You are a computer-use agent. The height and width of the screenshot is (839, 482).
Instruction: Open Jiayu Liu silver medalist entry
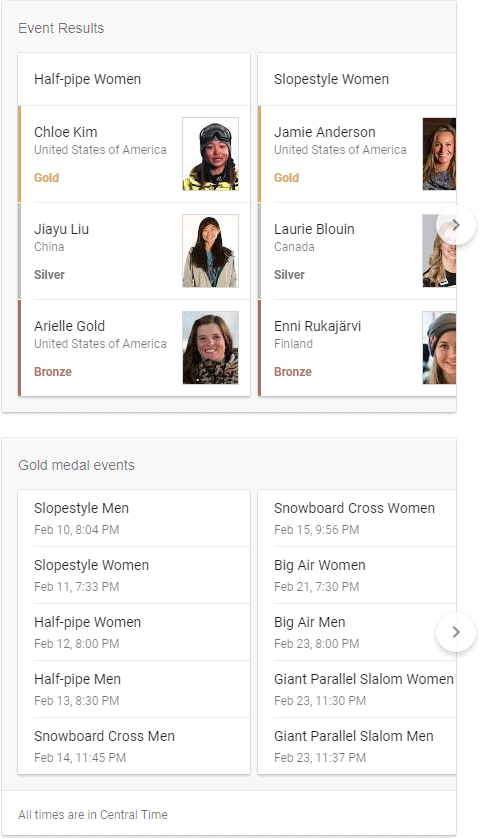pyautogui.click(x=134, y=251)
